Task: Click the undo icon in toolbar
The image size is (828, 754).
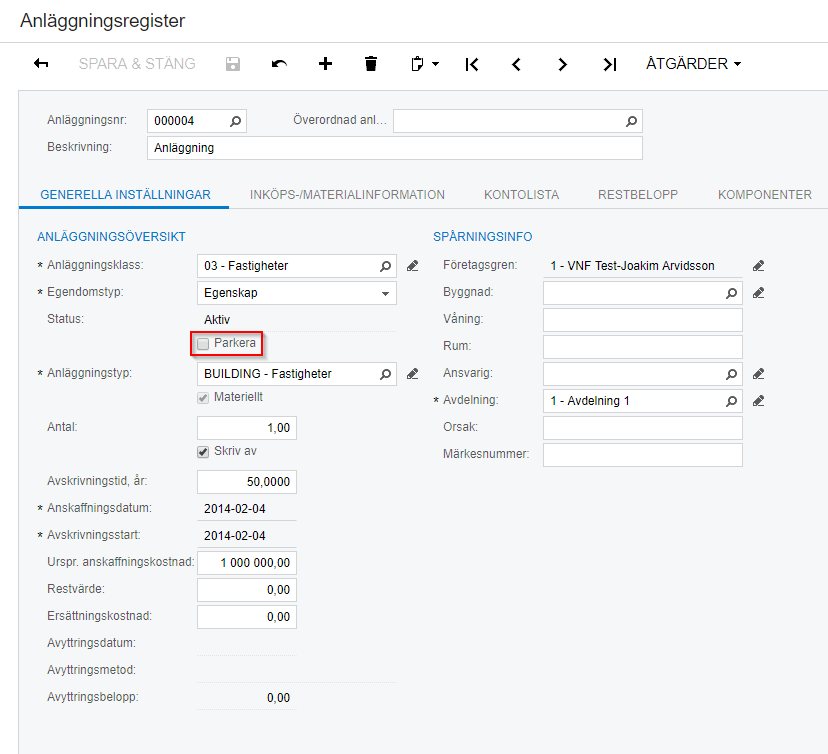Action: click(x=279, y=64)
